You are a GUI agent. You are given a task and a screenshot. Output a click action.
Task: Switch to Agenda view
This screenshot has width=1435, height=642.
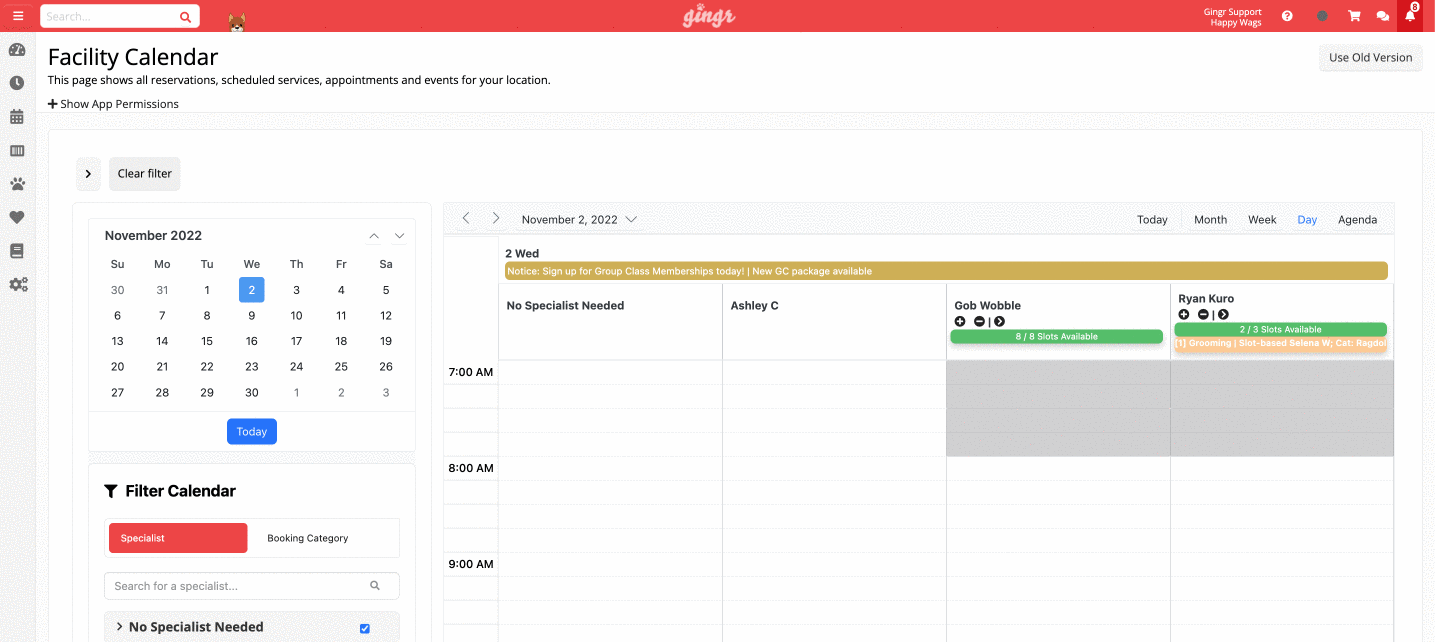coord(1357,219)
